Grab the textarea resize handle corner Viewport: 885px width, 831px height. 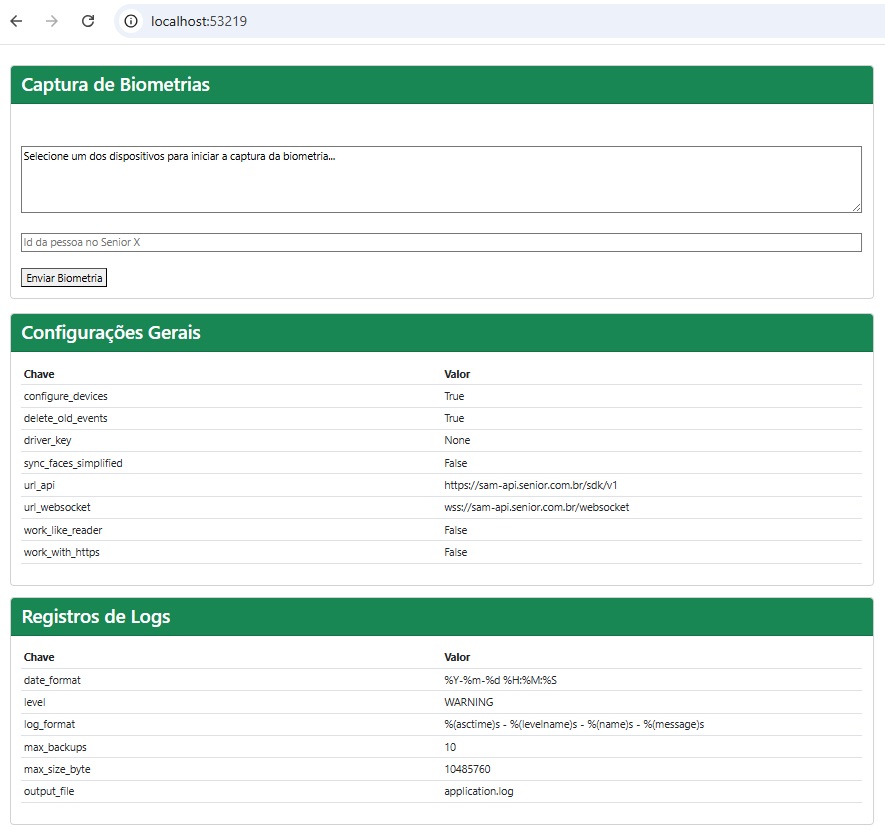point(856,207)
